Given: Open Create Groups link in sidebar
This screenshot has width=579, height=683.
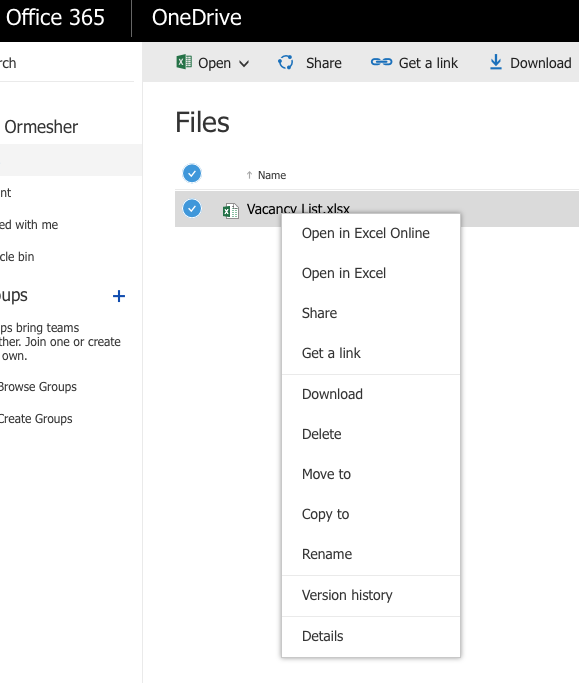Looking at the screenshot, I should pos(36,419).
